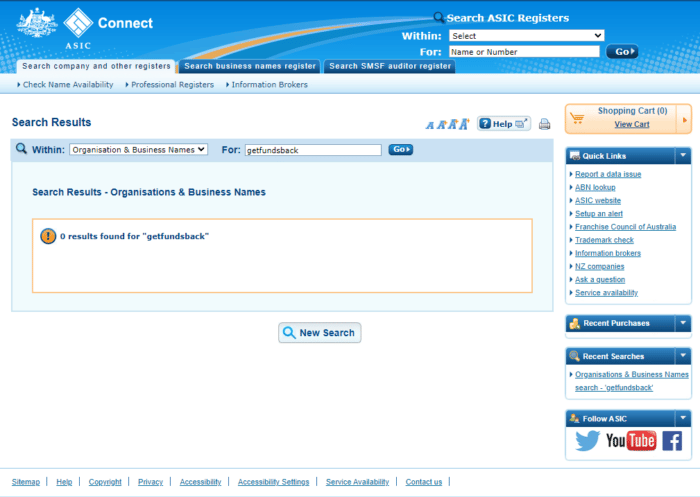Click Go button next to getfundsback field
Screen dimensions: 700x497
point(400,149)
